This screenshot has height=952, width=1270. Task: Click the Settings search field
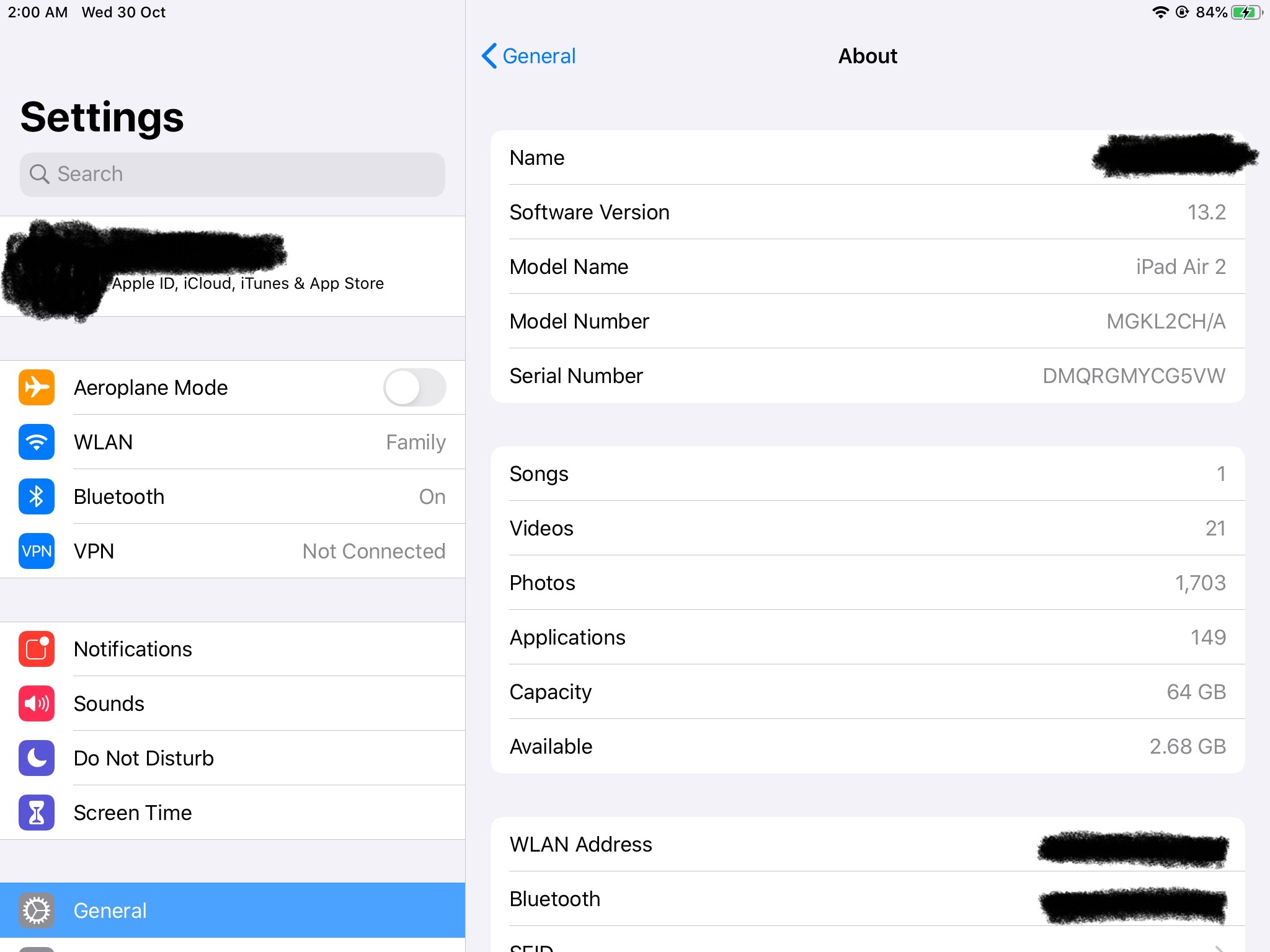(x=233, y=174)
